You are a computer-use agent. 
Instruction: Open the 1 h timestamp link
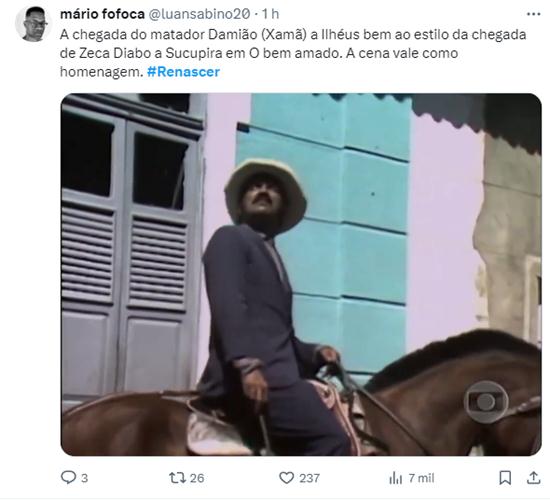click(270, 14)
